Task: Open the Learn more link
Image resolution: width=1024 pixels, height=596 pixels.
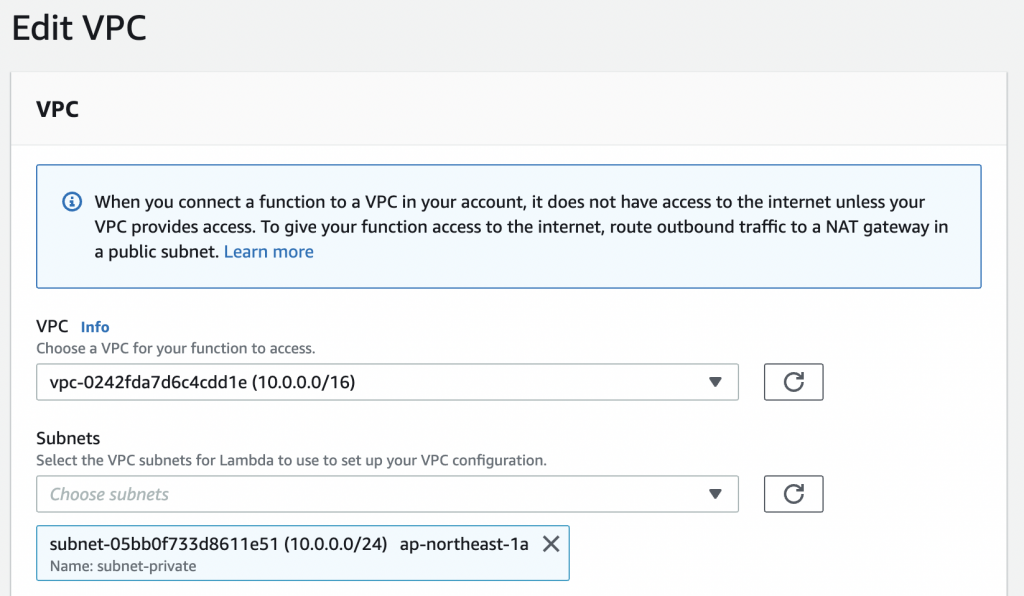Action: pyautogui.click(x=268, y=252)
